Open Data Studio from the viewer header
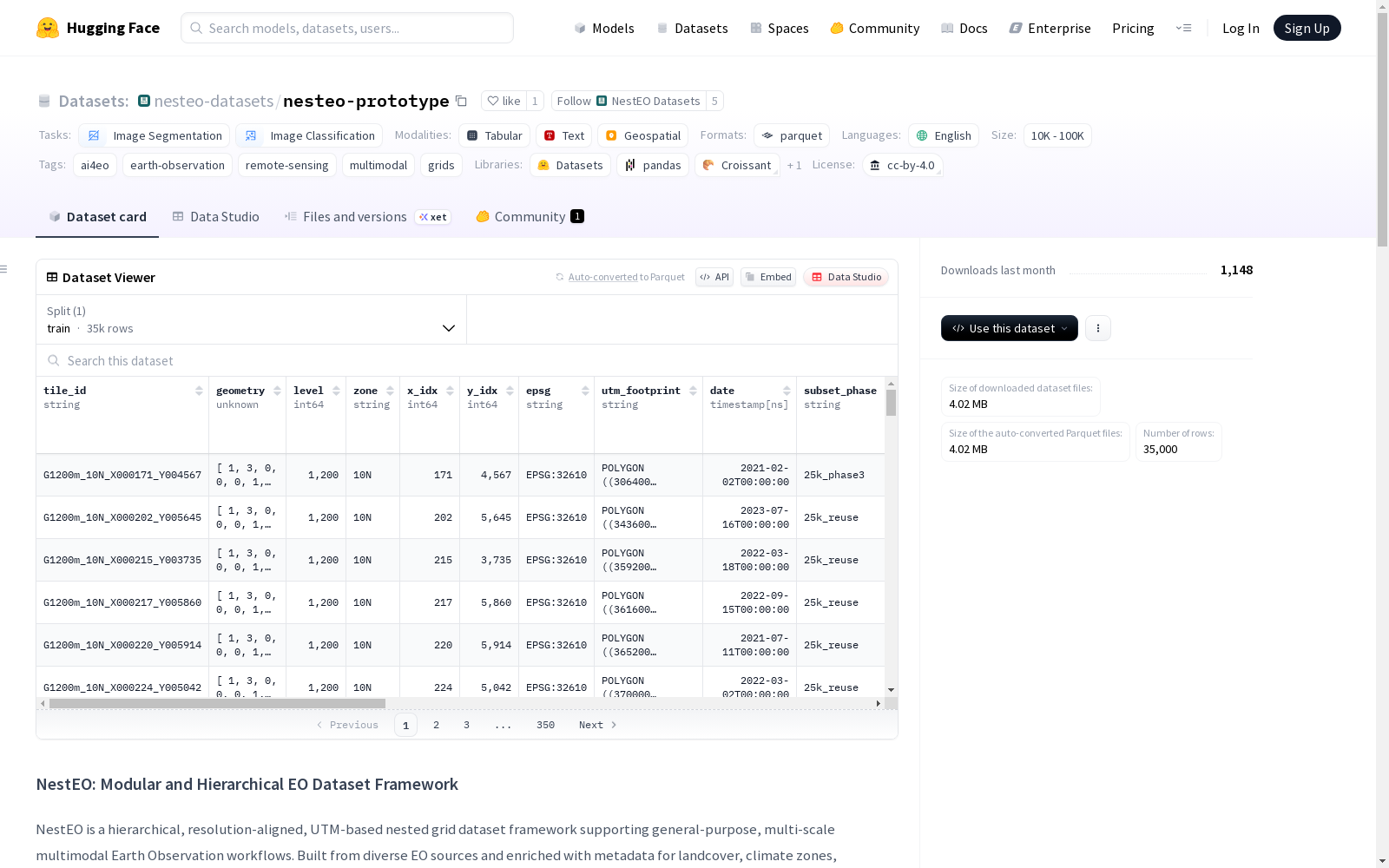1389x868 pixels. (x=846, y=277)
